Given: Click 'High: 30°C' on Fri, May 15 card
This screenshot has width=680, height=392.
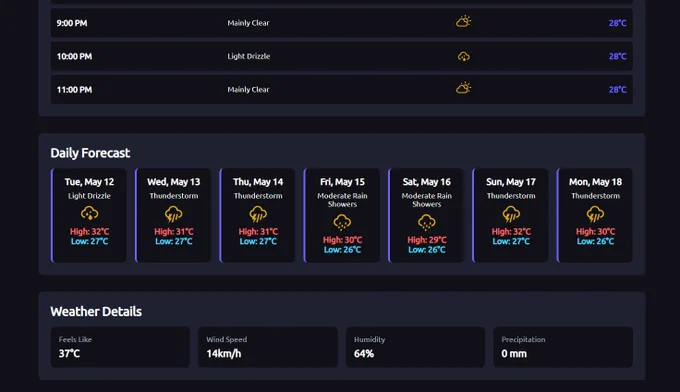Looking at the screenshot, I should pos(342,240).
